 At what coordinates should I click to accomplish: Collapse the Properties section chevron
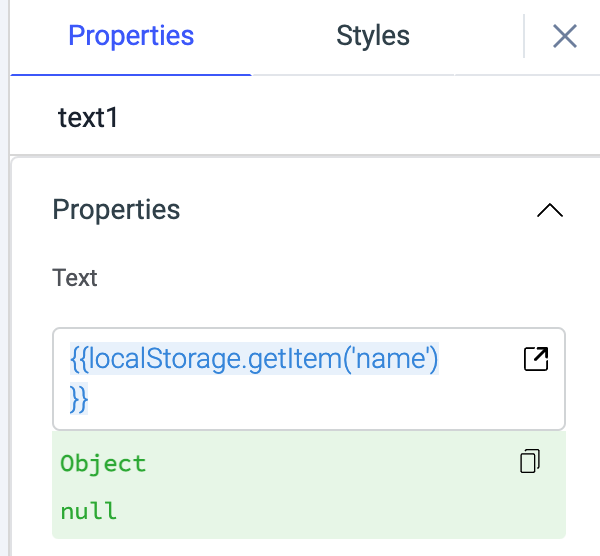550,210
